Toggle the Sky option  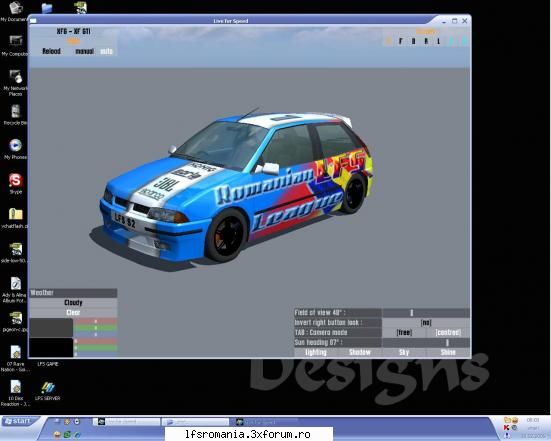point(404,352)
